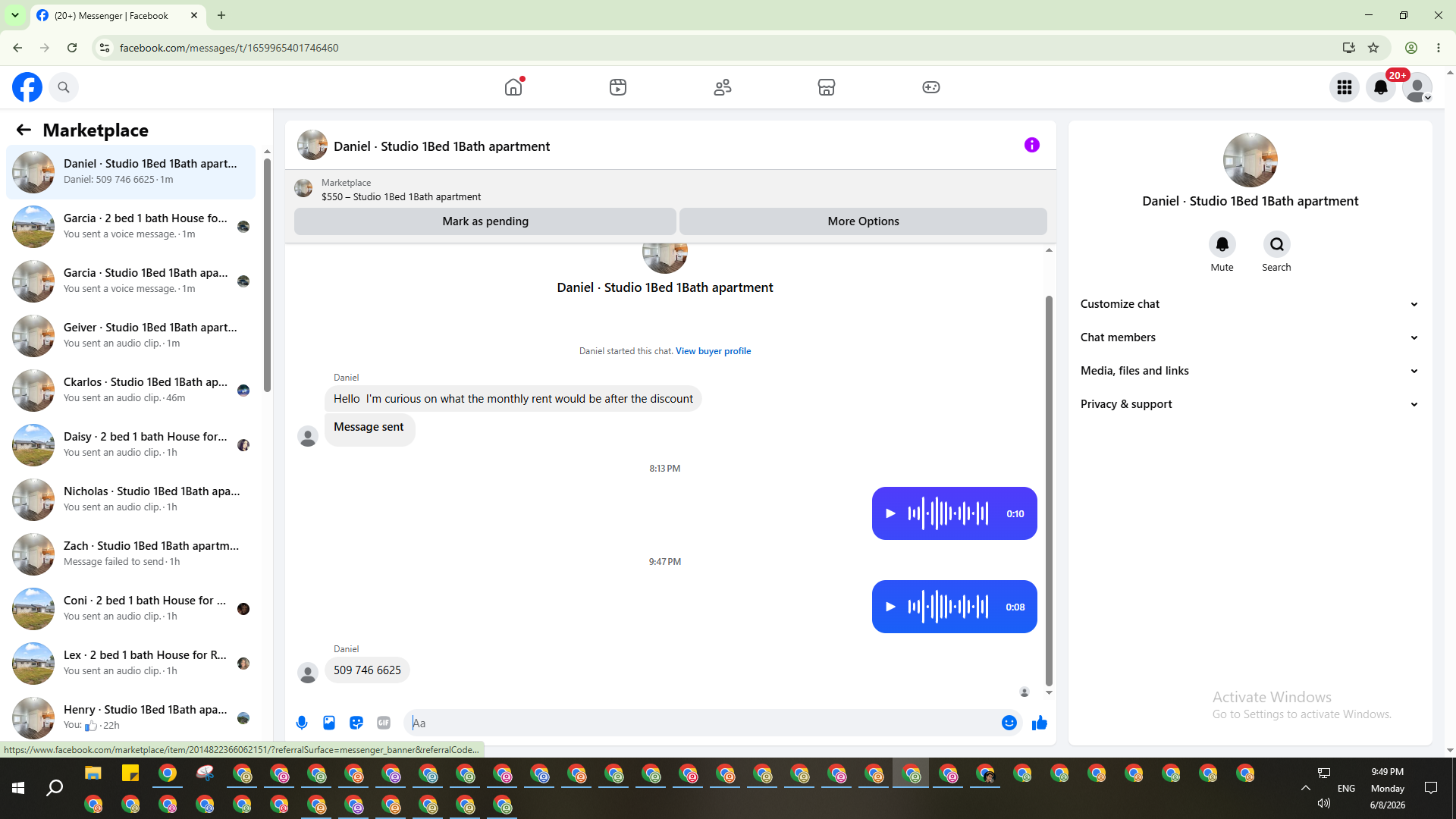The image size is (1456, 819).
Task: Open the Geiver Studio chat
Action: [130, 336]
